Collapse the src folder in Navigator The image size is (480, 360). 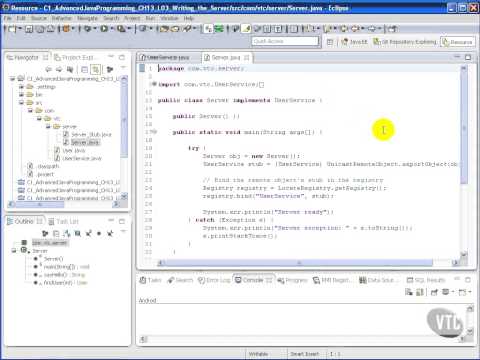(x=21, y=102)
